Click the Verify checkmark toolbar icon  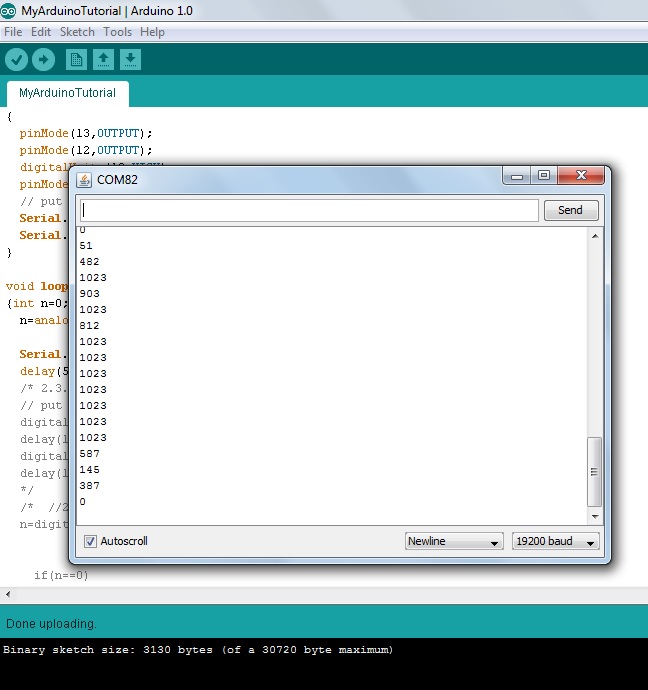17,59
